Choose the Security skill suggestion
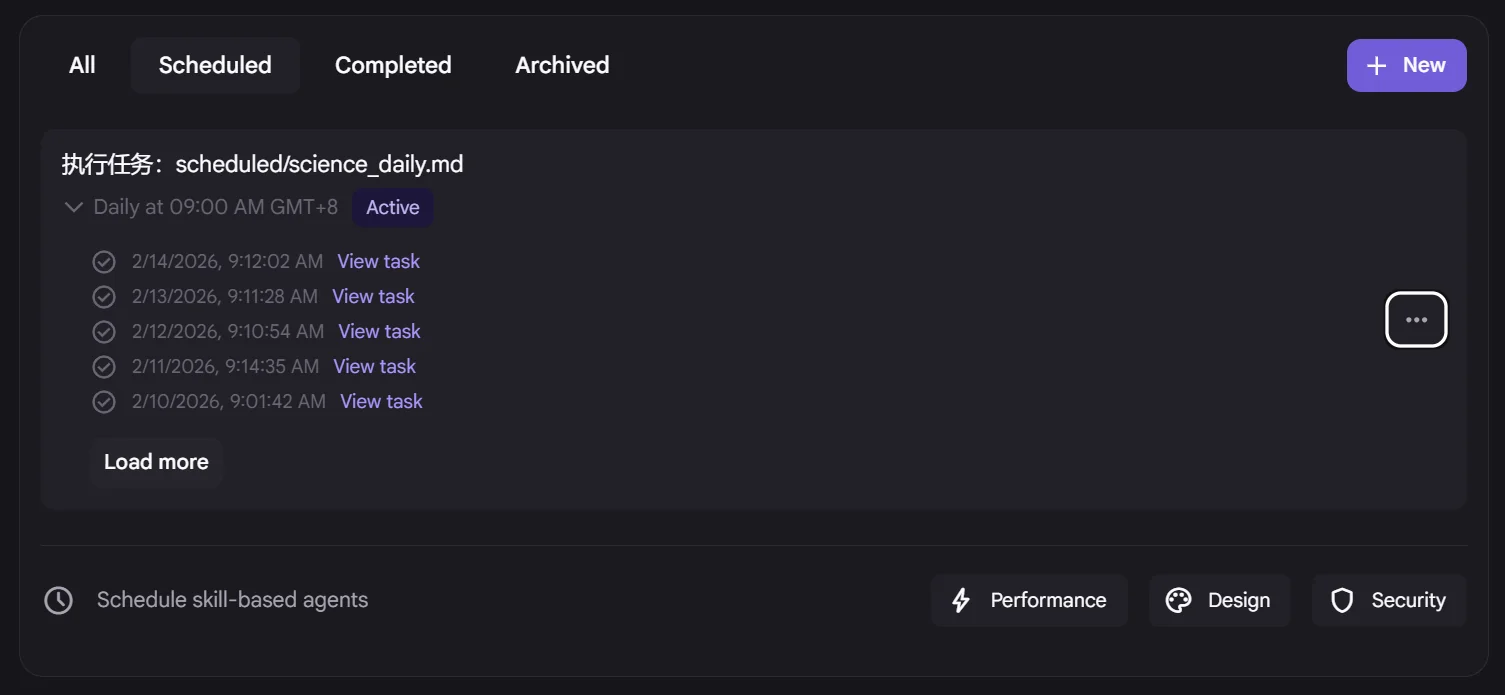 tap(1388, 600)
